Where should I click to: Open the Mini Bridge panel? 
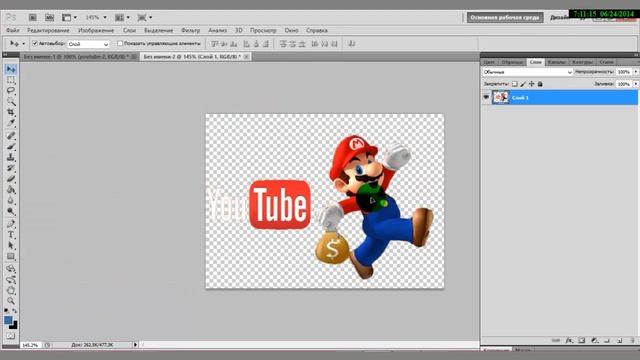tap(49, 18)
